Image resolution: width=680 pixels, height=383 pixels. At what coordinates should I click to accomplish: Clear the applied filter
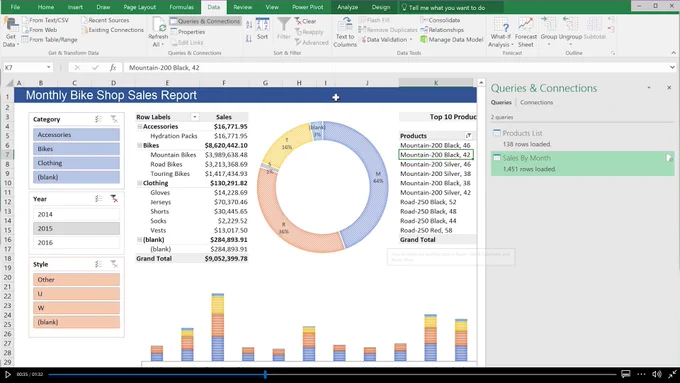tap(306, 21)
